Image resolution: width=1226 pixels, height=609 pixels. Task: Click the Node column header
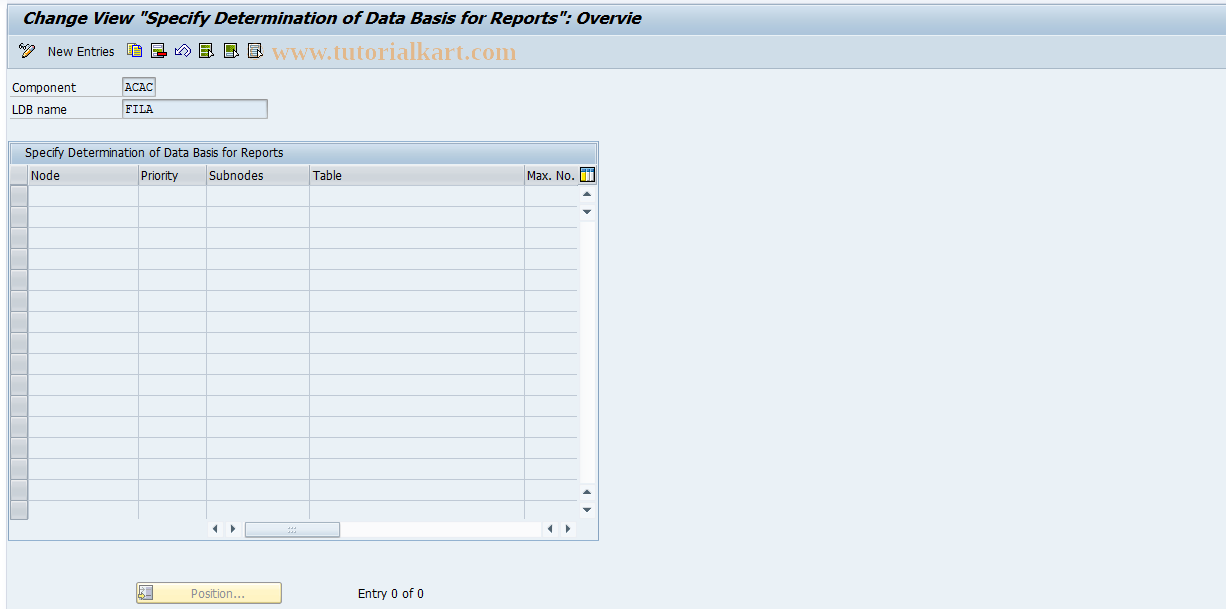click(83, 176)
